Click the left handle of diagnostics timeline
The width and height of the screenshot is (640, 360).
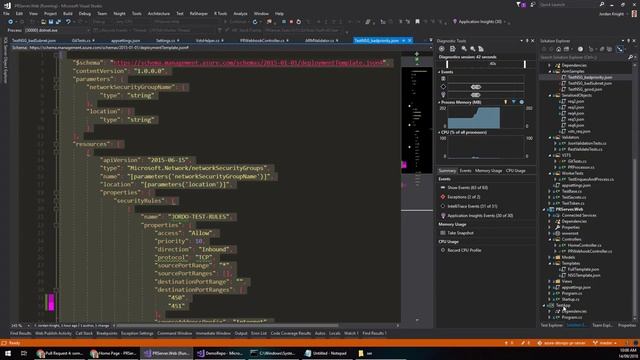(x=447, y=64)
